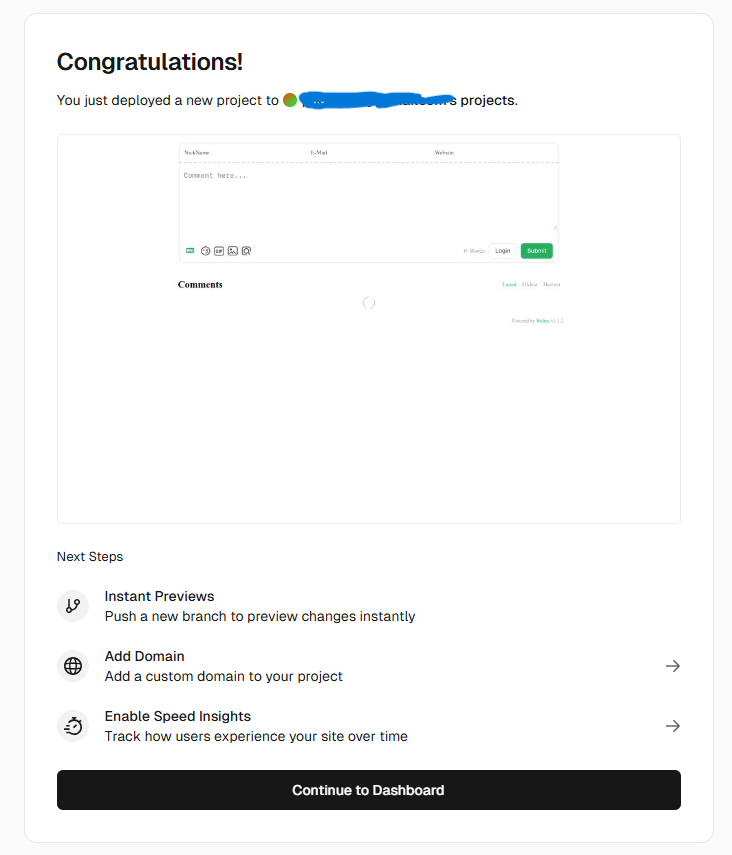Click the Instant Previews branch icon

click(73, 606)
